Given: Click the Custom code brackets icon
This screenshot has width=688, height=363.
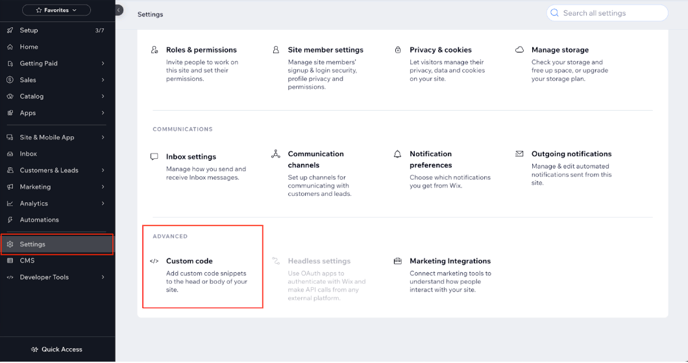Looking at the screenshot, I should (x=154, y=261).
